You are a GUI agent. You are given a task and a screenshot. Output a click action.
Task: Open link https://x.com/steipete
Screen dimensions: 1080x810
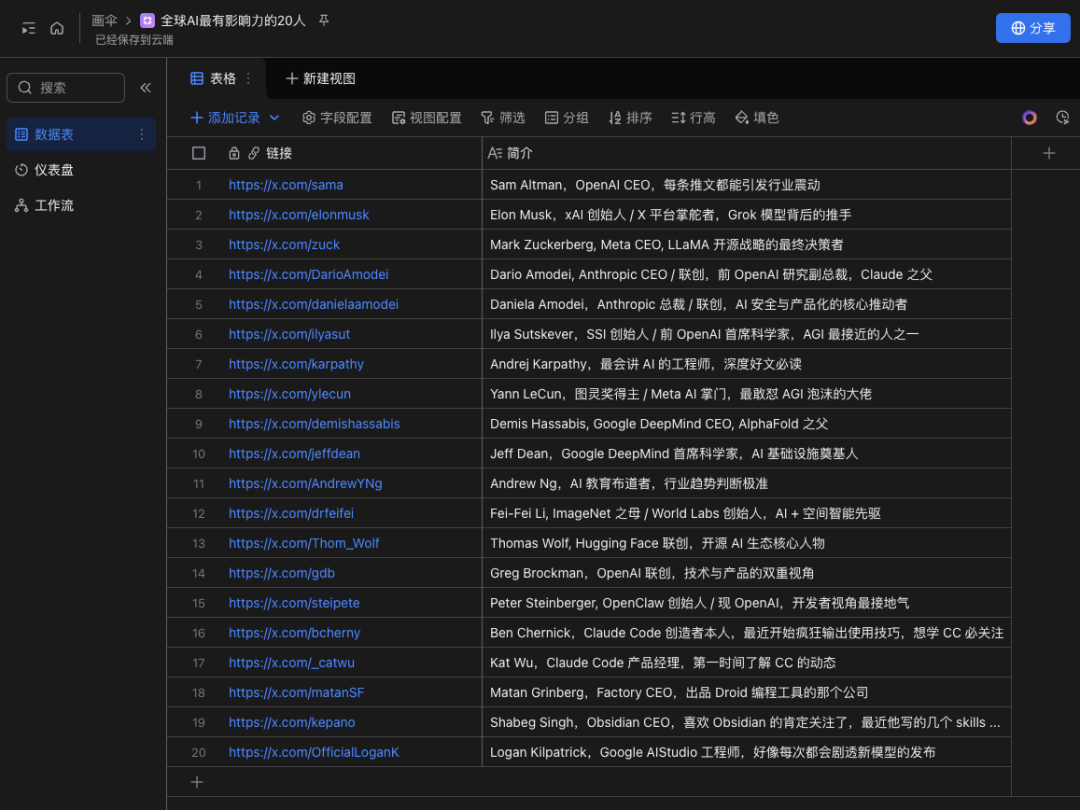coord(294,603)
